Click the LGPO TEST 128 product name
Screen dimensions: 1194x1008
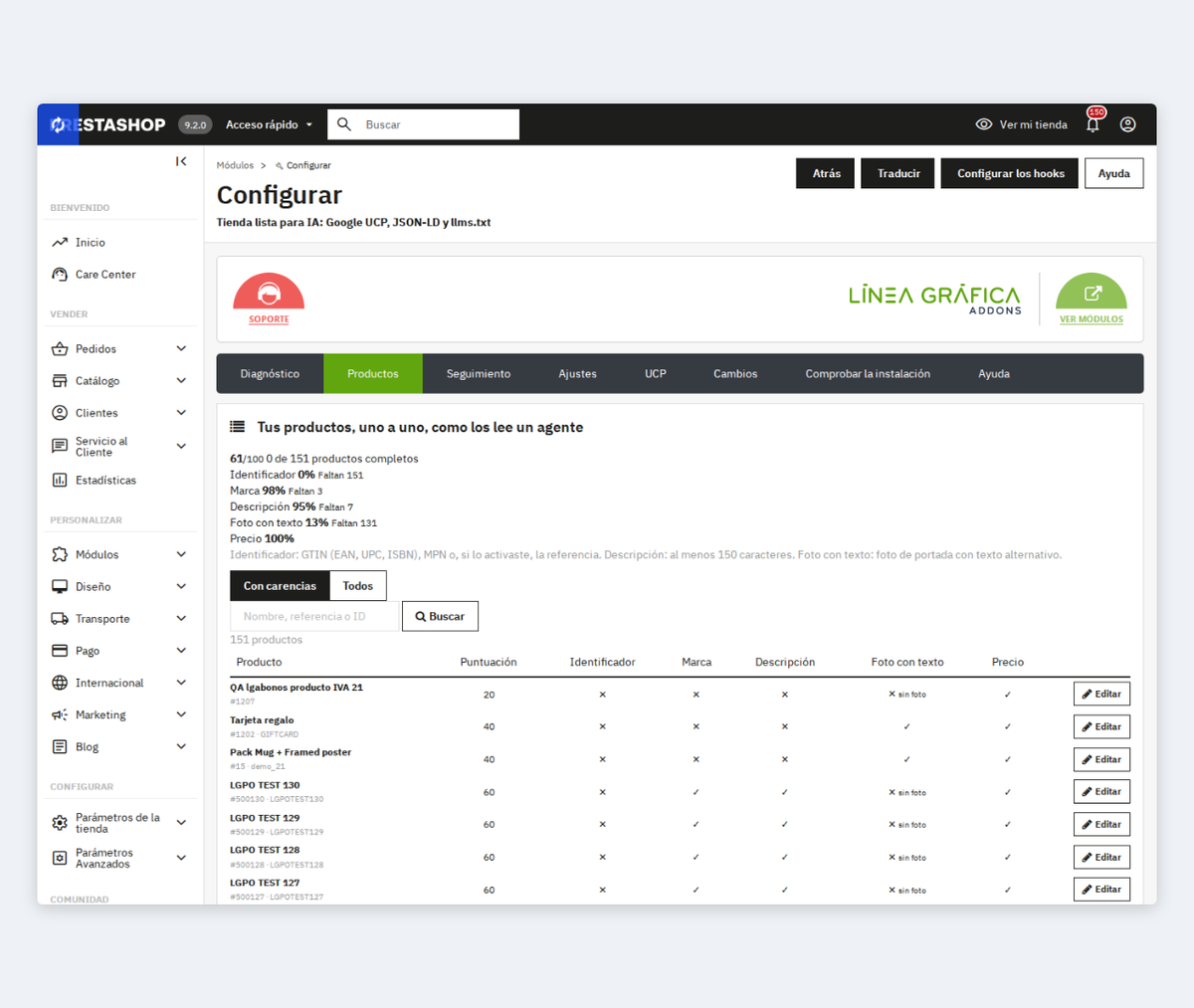click(x=265, y=850)
